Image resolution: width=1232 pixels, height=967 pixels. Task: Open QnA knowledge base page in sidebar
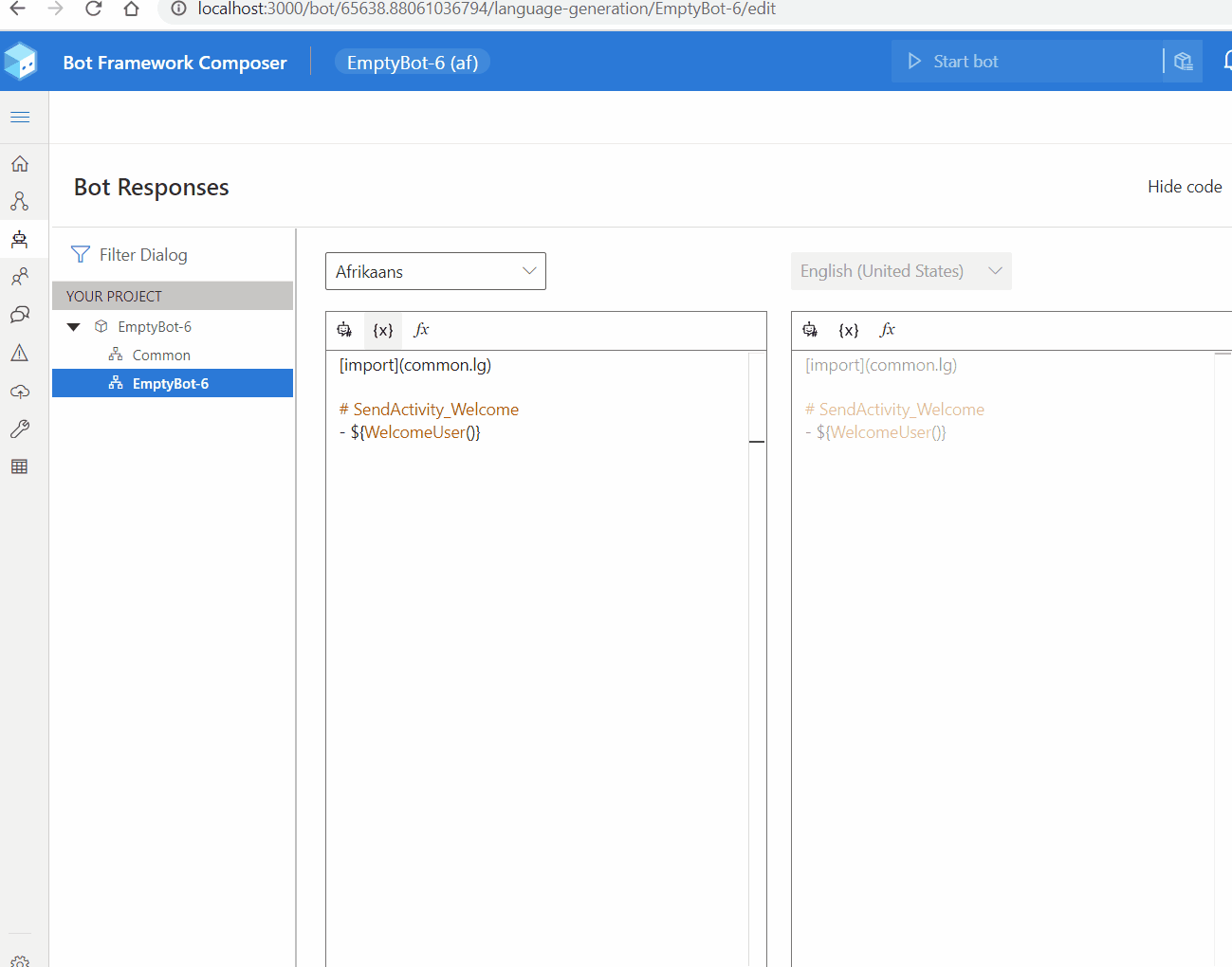click(x=20, y=315)
